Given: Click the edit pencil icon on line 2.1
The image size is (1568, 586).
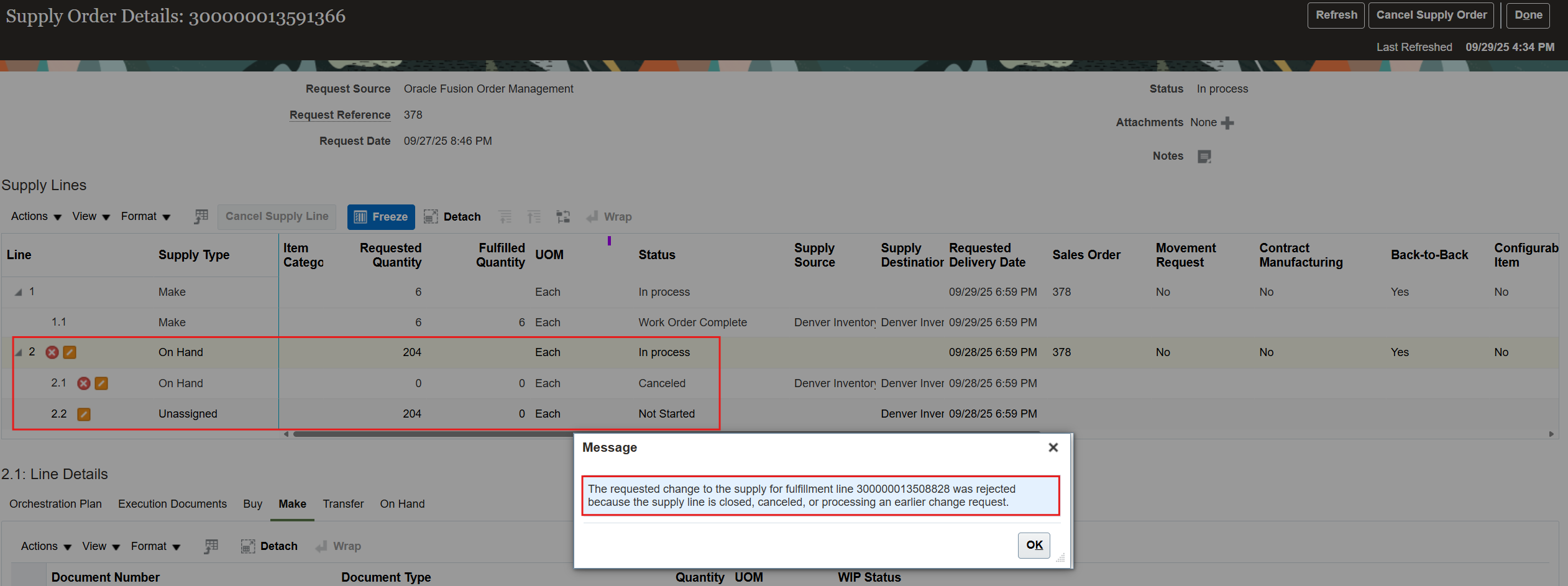Looking at the screenshot, I should click(x=101, y=383).
